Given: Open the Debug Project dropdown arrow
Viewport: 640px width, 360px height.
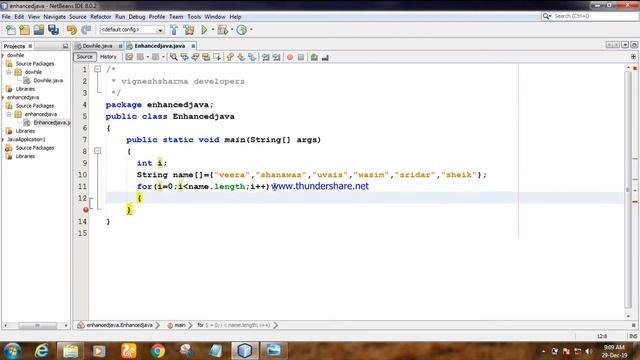Looking at the screenshot, I should (x=232, y=30).
